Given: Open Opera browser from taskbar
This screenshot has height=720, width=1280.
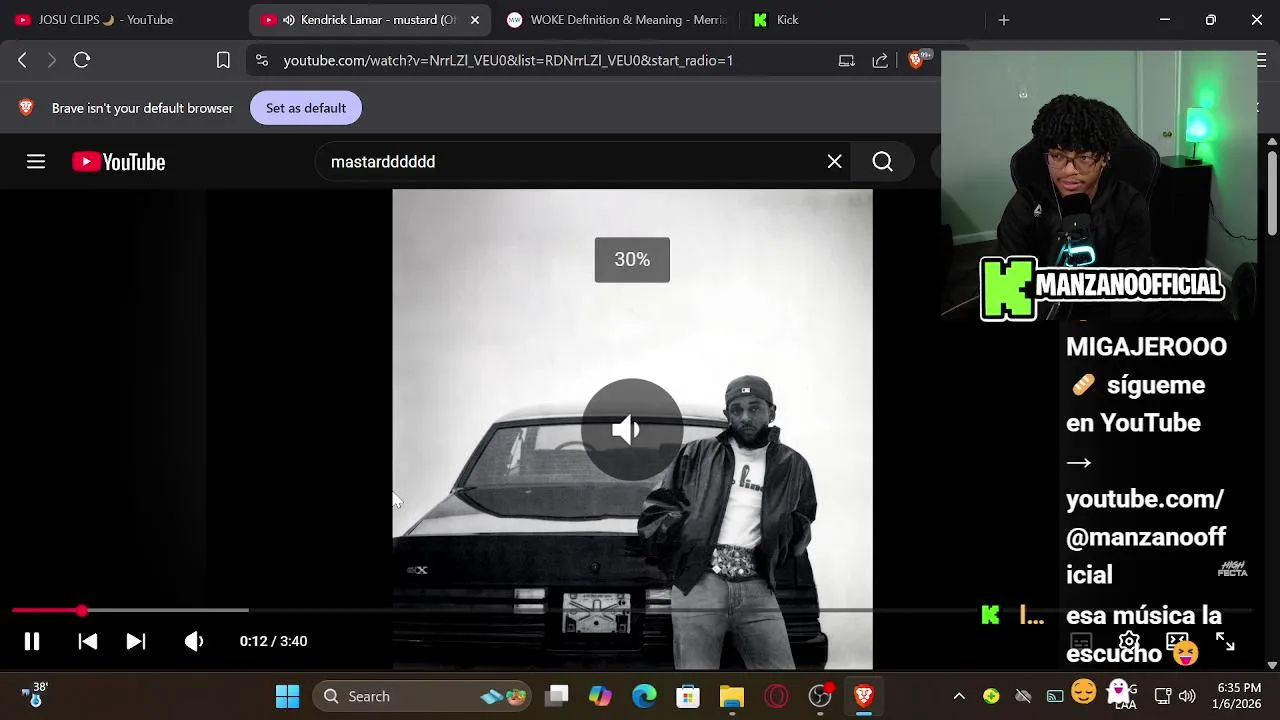Looking at the screenshot, I should pos(776,696).
